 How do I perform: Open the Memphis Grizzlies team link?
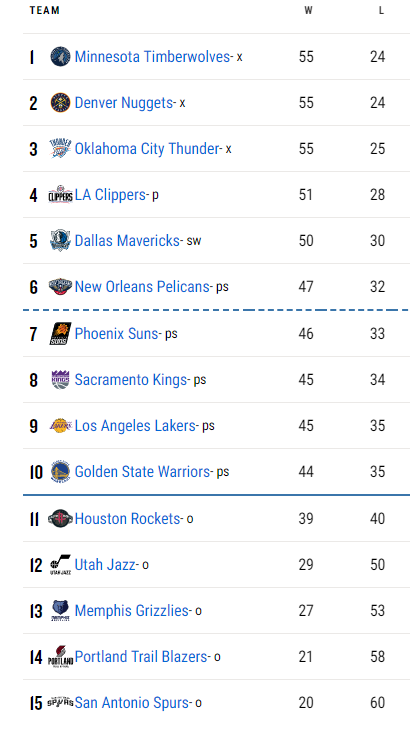[132, 611]
